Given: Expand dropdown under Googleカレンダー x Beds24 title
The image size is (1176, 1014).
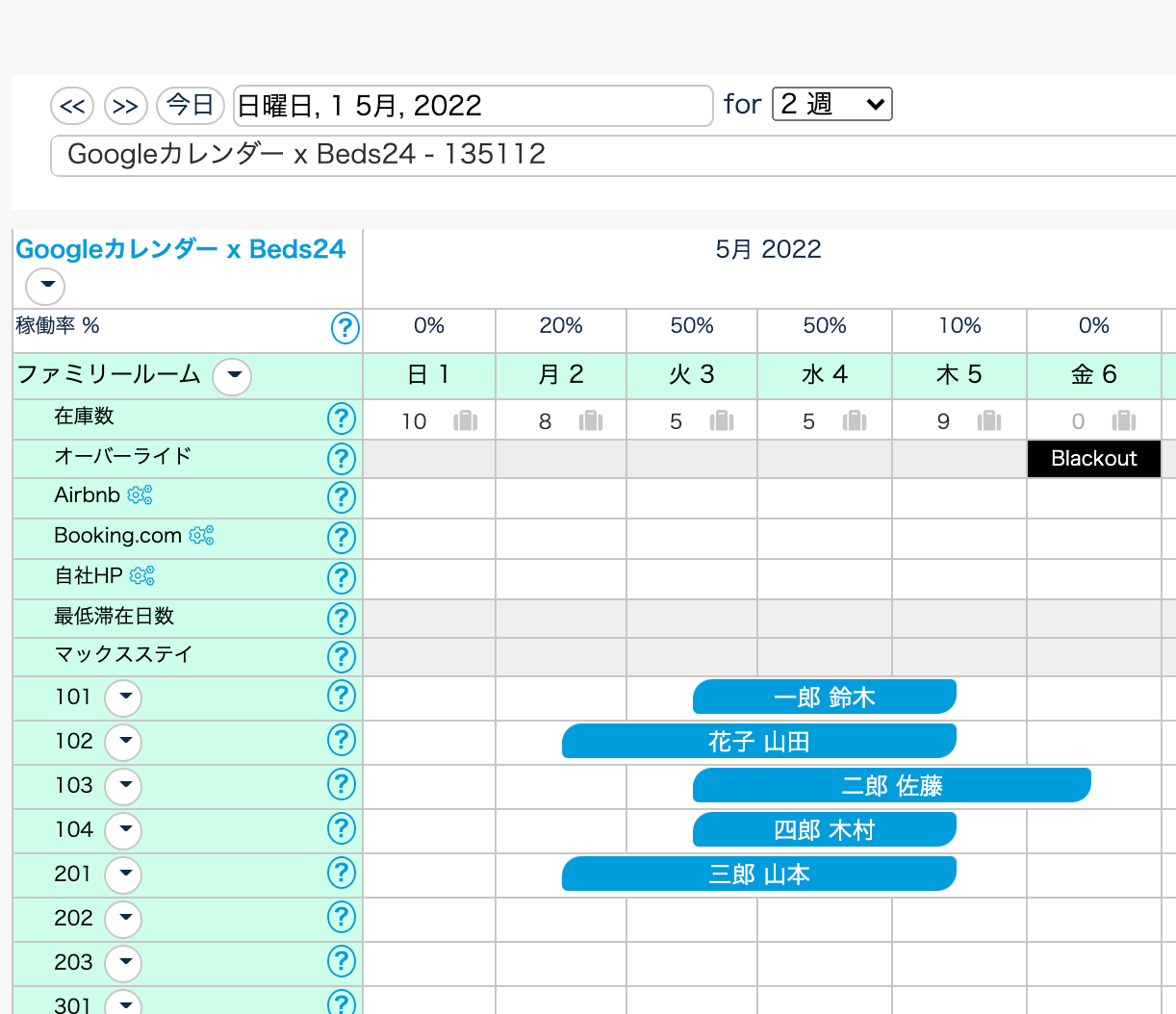Looking at the screenshot, I should coord(45,286).
